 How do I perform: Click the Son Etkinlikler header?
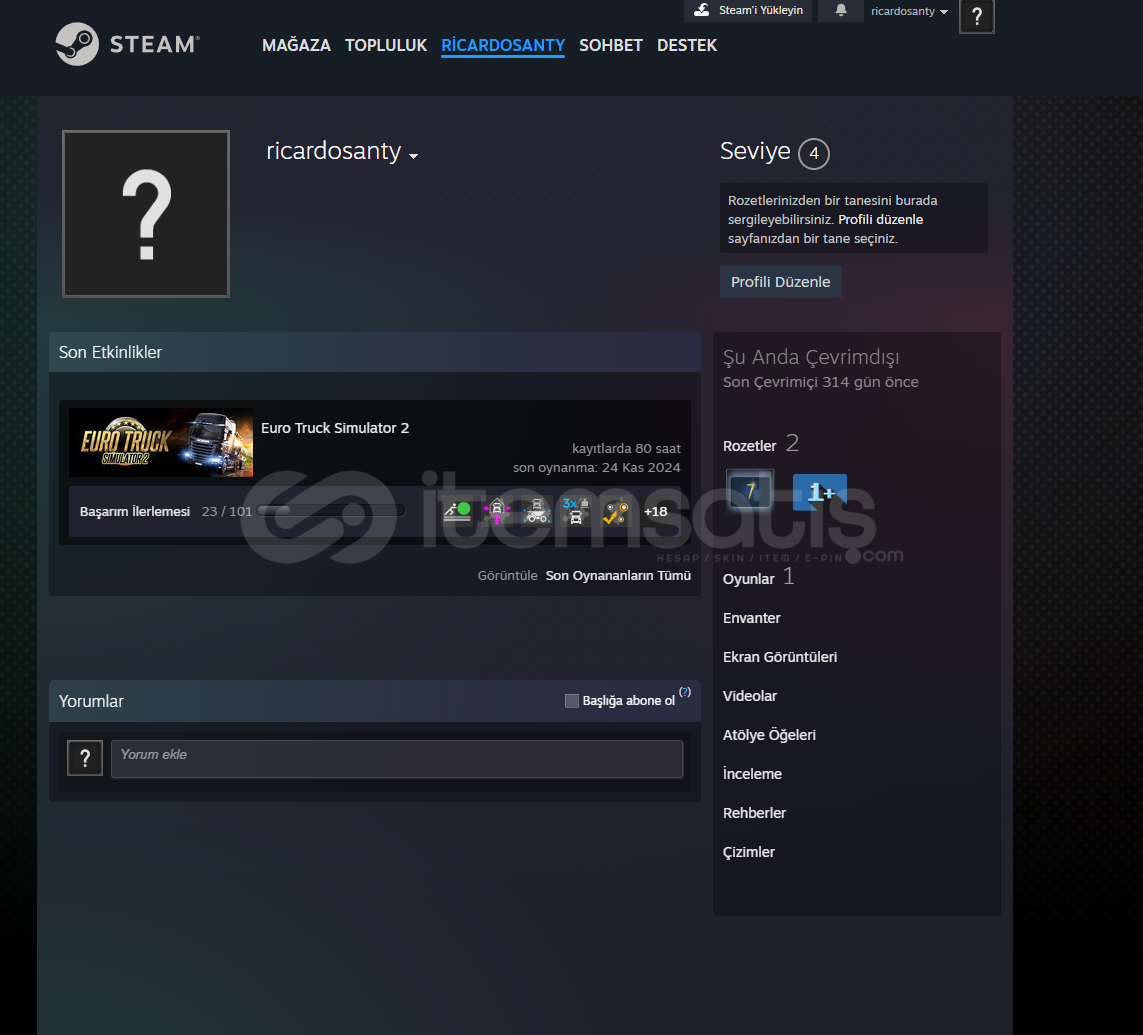[375, 352]
